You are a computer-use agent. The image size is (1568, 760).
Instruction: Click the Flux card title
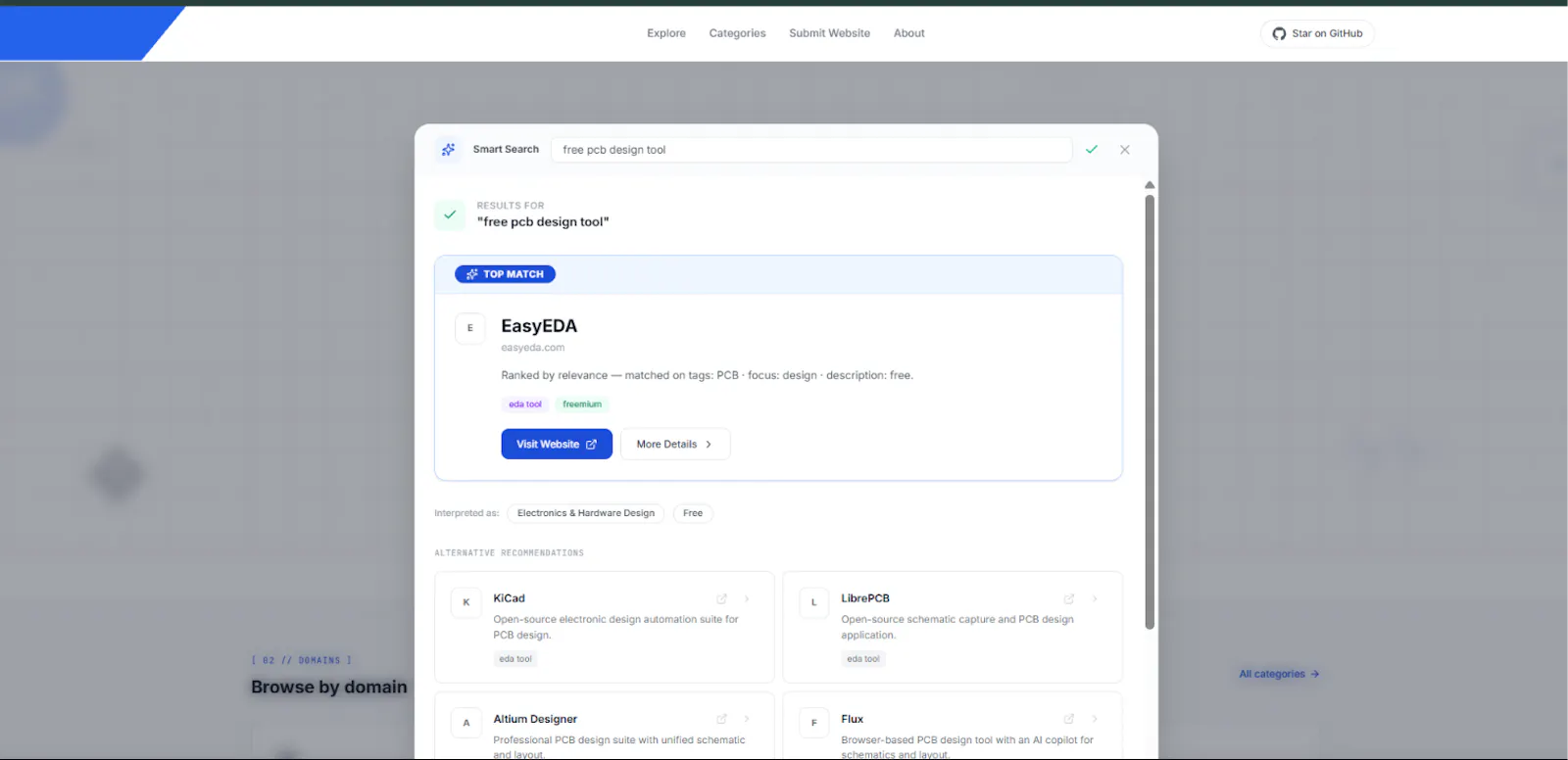click(853, 719)
